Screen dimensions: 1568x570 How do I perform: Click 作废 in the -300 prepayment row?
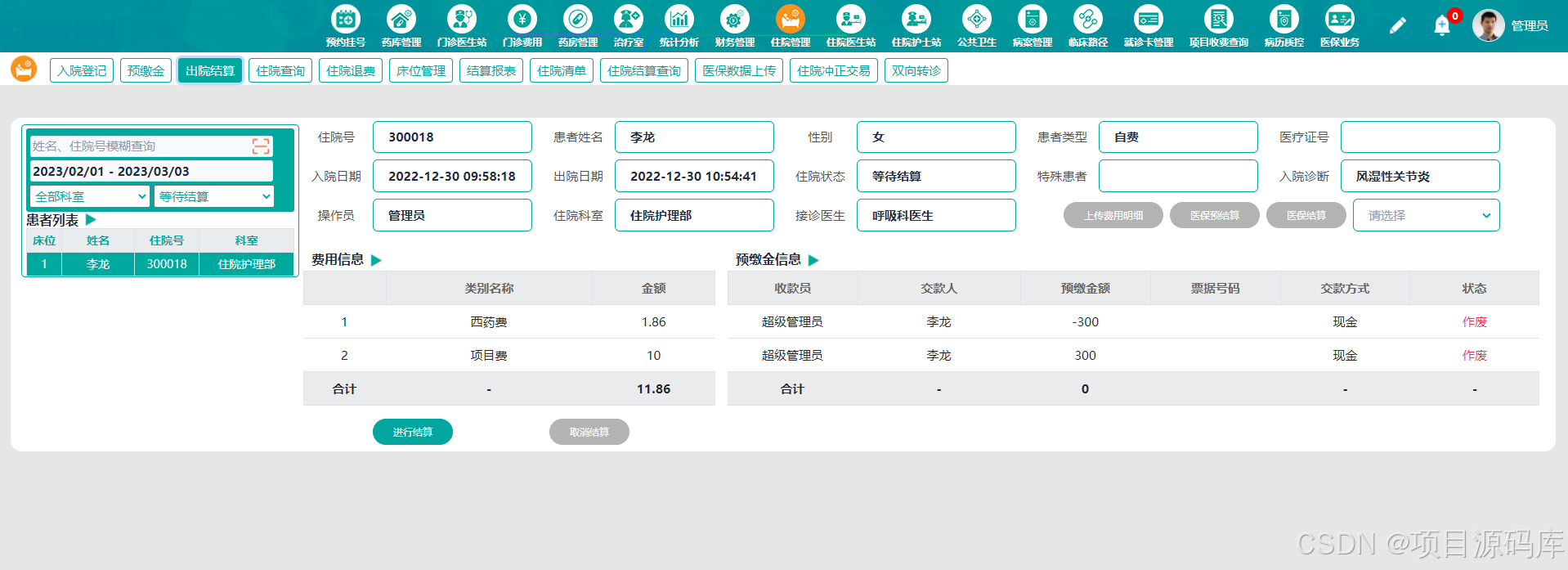pos(1475,322)
